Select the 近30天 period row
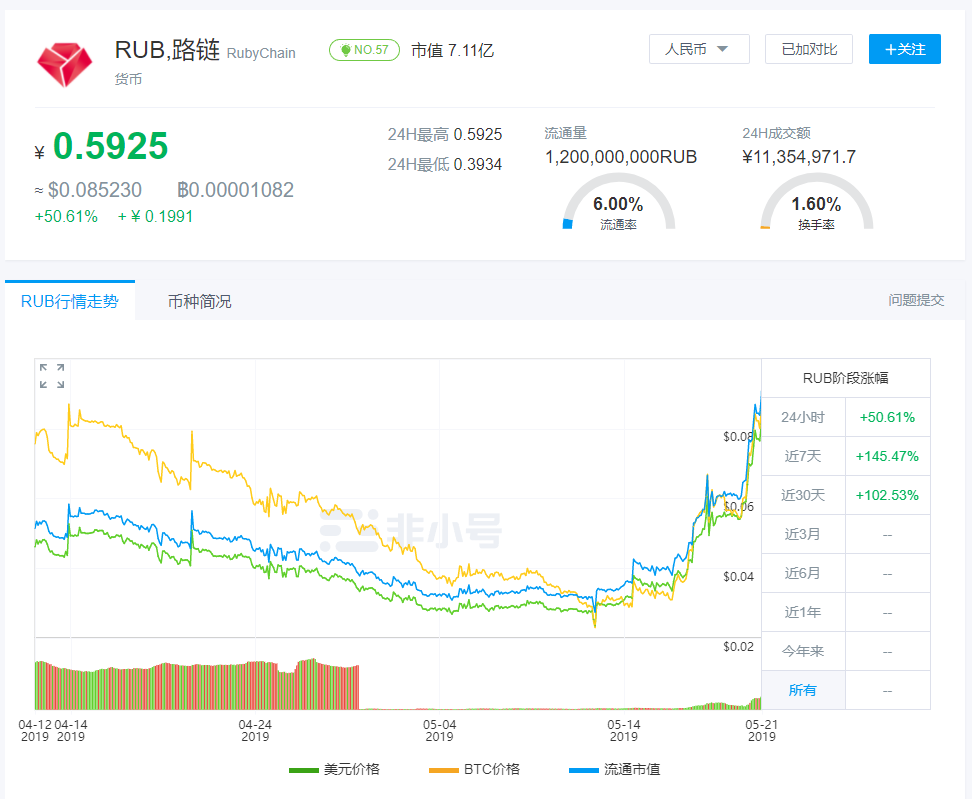Viewport: 972px width, 799px height. click(846, 495)
